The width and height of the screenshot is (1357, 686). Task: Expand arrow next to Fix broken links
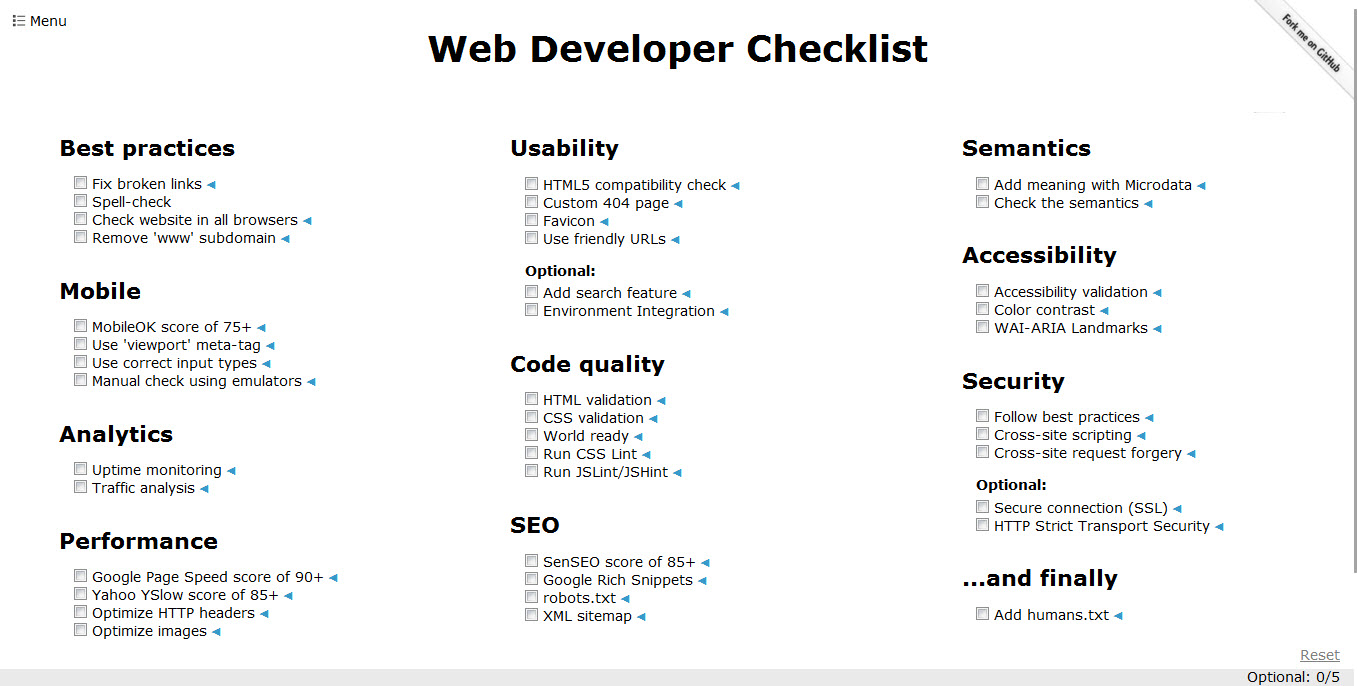click(211, 185)
